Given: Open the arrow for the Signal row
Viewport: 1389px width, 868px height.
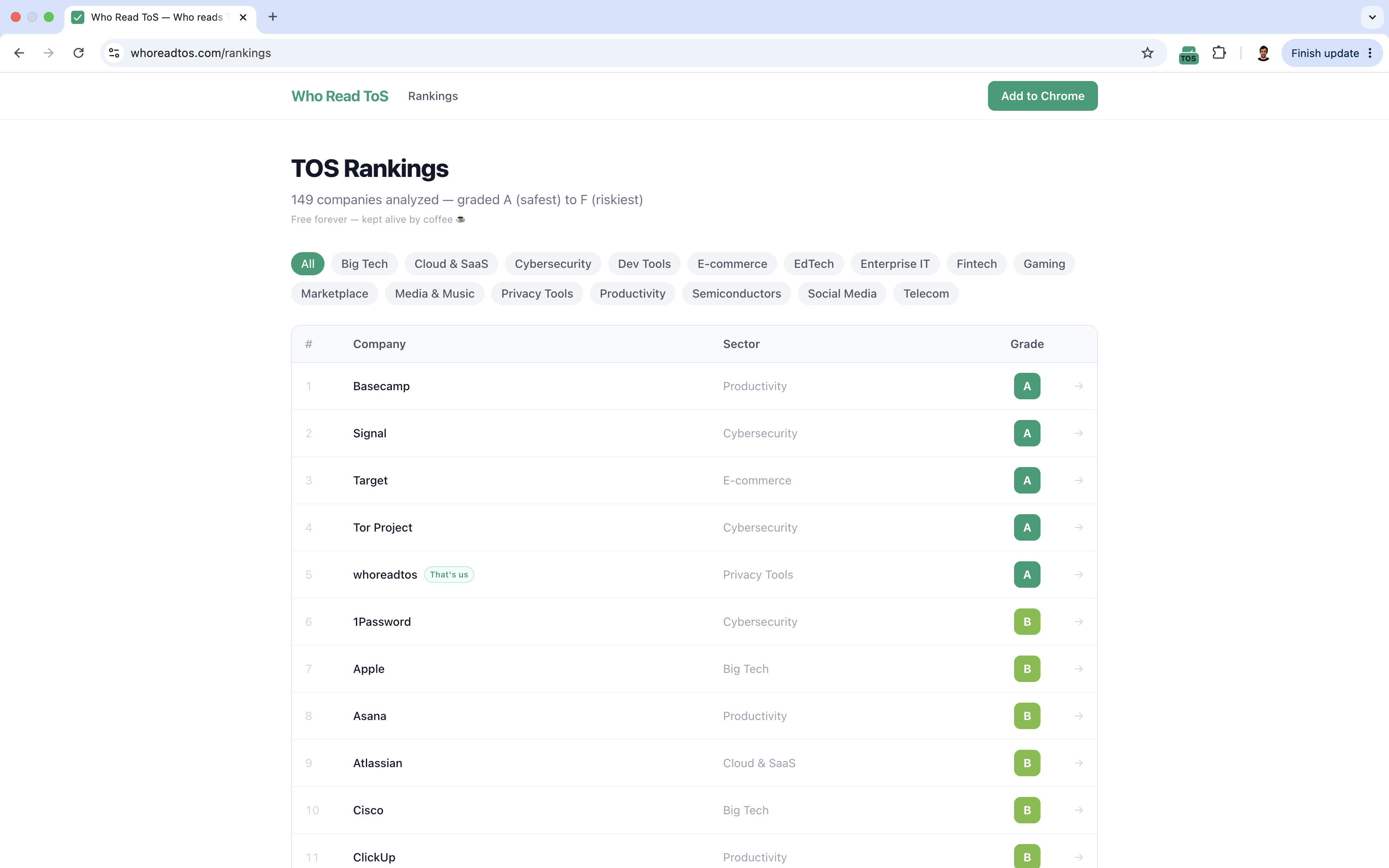Looking at the screenshot, I should click(x=1079, y=434).
